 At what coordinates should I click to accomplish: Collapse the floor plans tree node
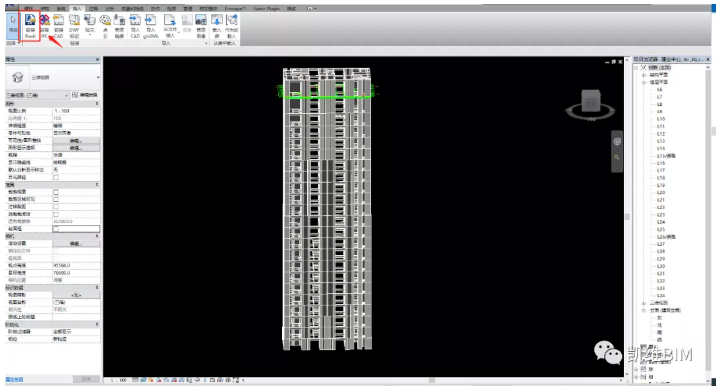tap(644, 82)
